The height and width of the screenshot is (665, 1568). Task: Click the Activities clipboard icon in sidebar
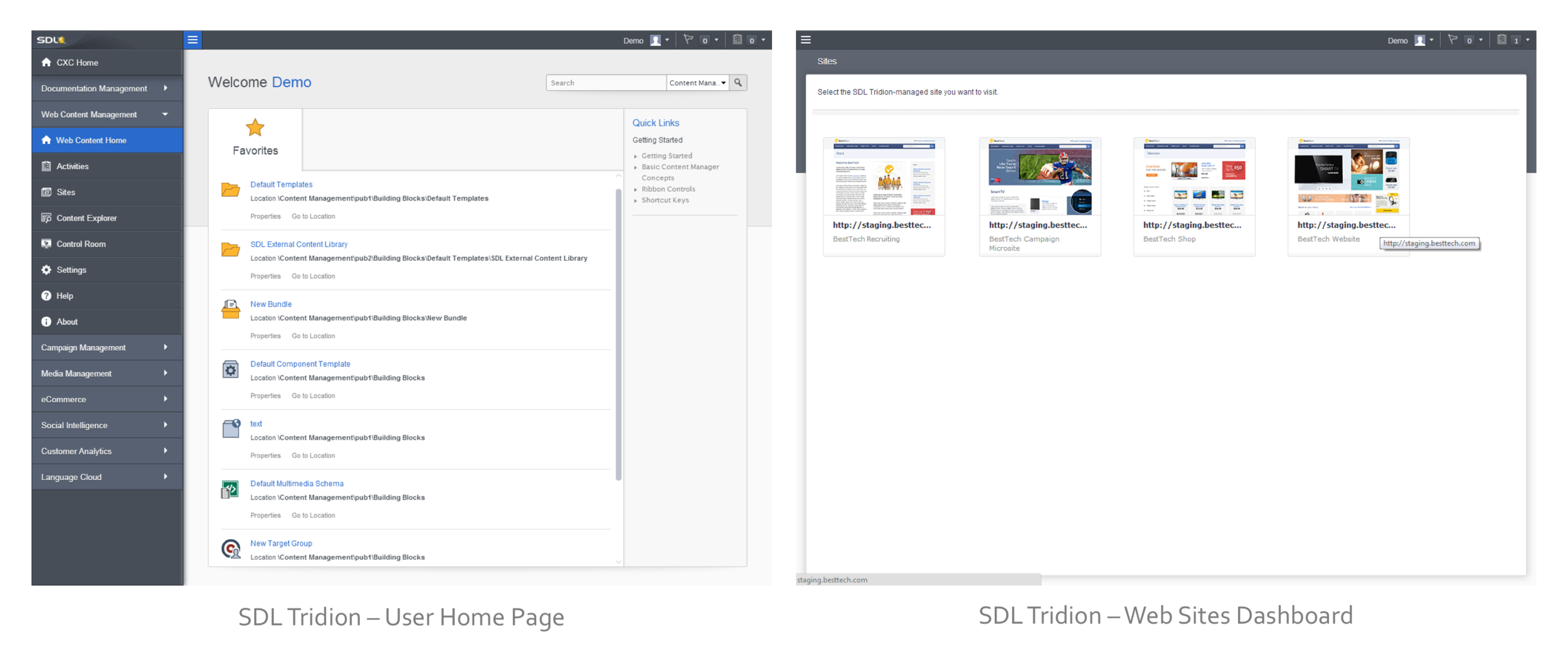click(46, 166)
